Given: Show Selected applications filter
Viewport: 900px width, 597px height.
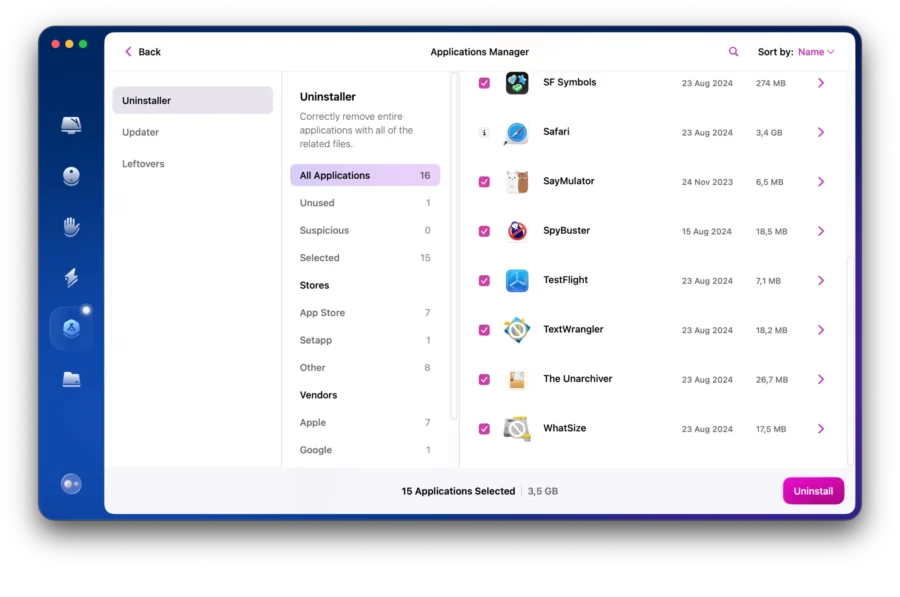Looking at the screenshot, I should (365, 258).
